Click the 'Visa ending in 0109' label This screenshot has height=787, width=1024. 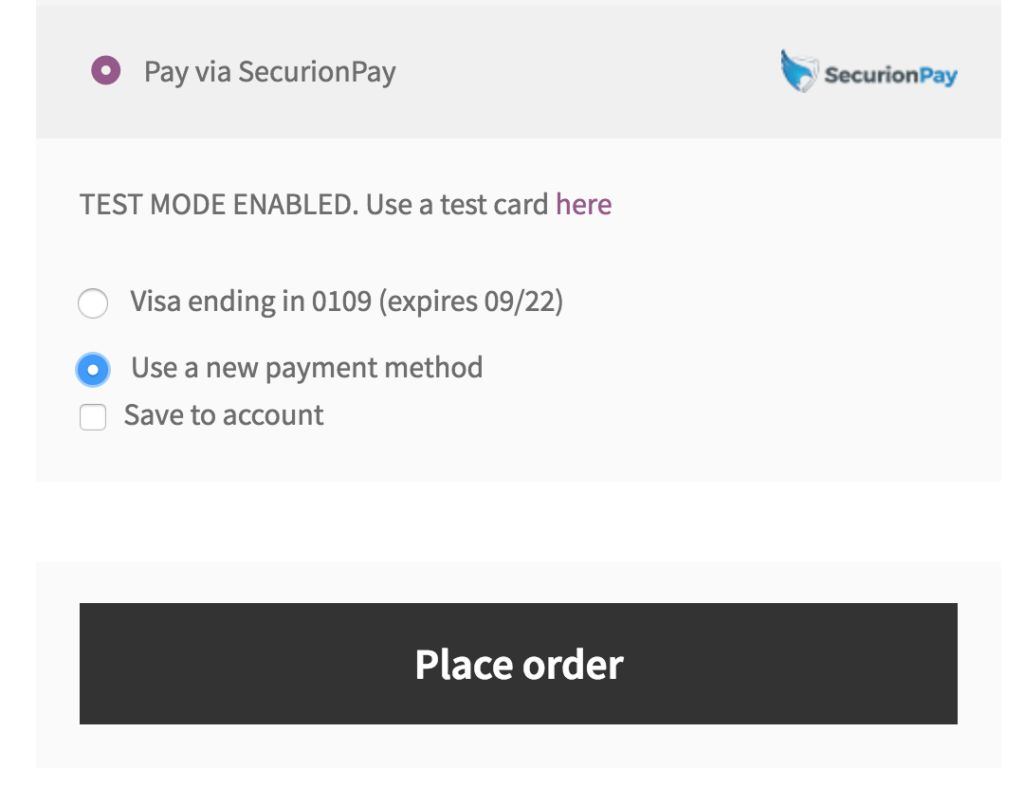pos(250,301)
